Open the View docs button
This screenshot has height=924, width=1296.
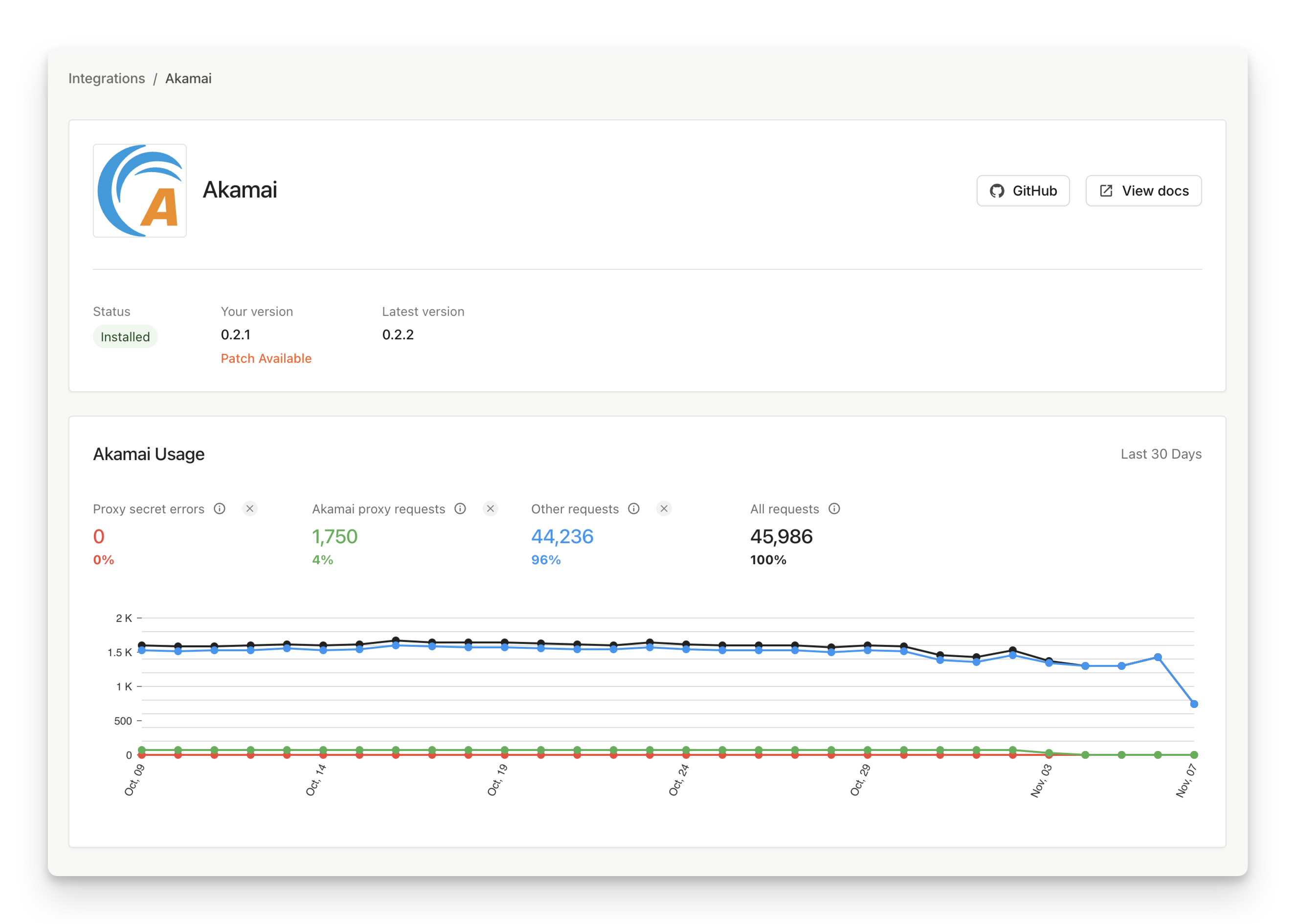point(1143,191)
